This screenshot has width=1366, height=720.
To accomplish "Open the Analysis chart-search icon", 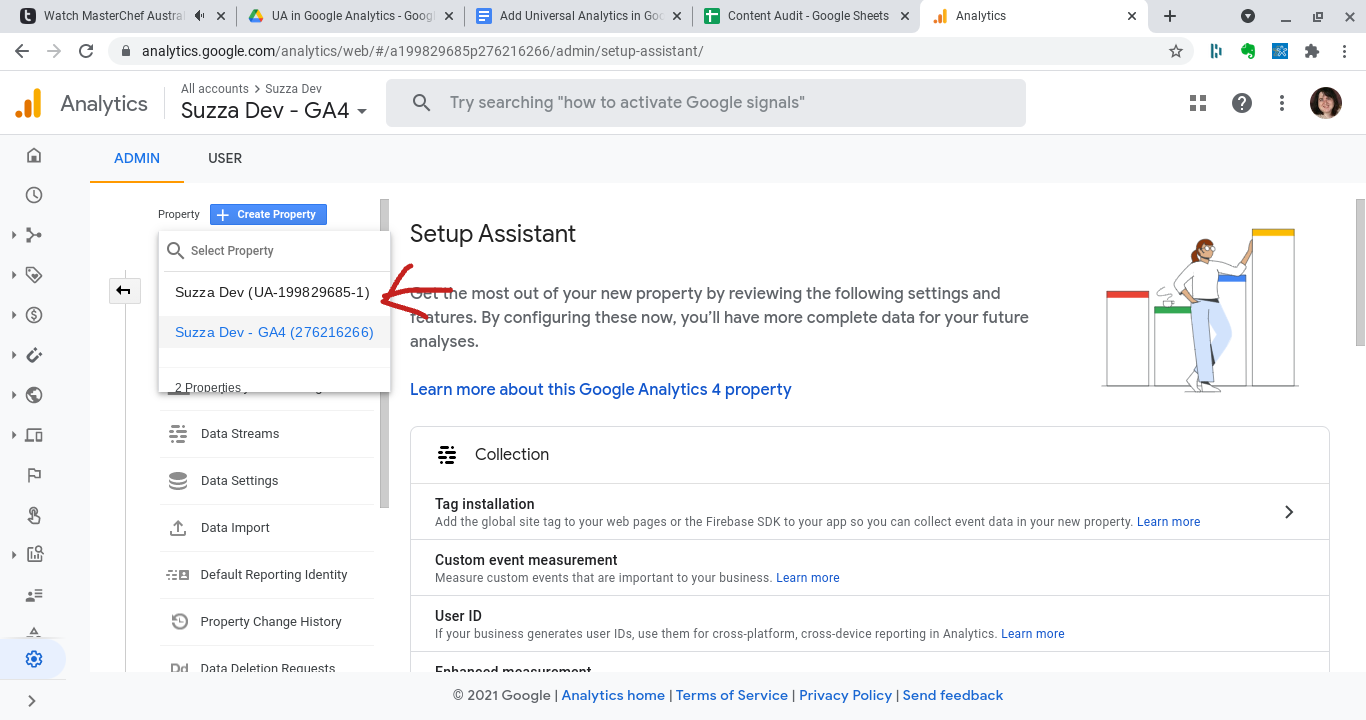I will pyautogui.click(x=34, y=555).
